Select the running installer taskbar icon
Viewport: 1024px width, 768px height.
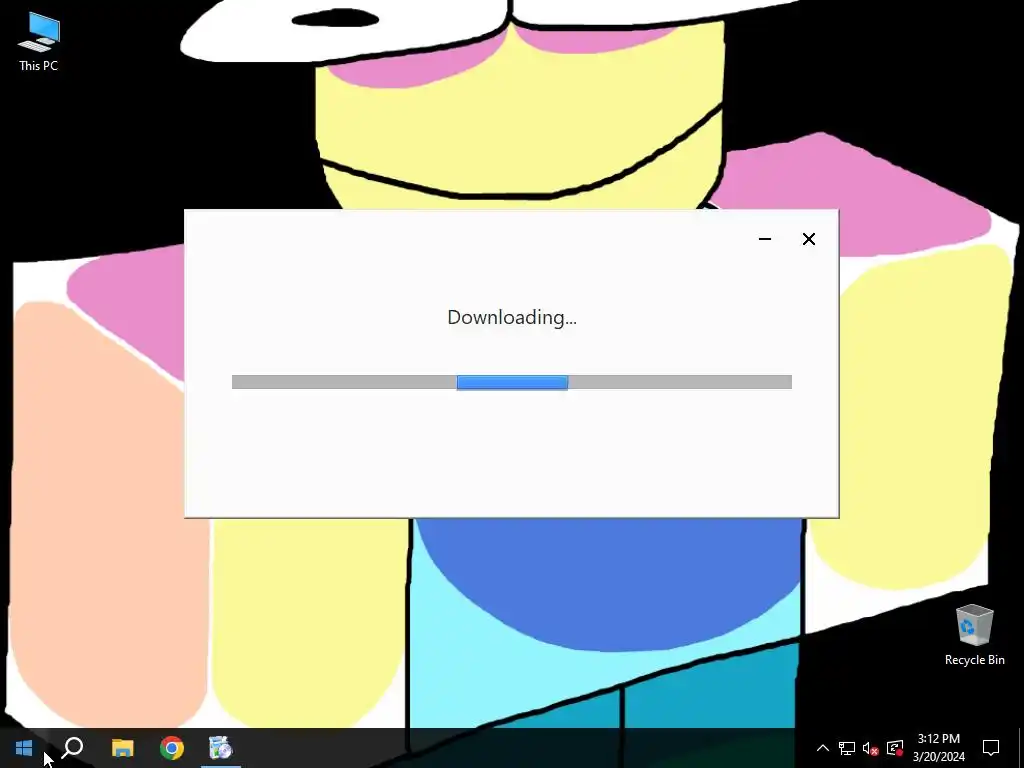click(x=221, y=748)
